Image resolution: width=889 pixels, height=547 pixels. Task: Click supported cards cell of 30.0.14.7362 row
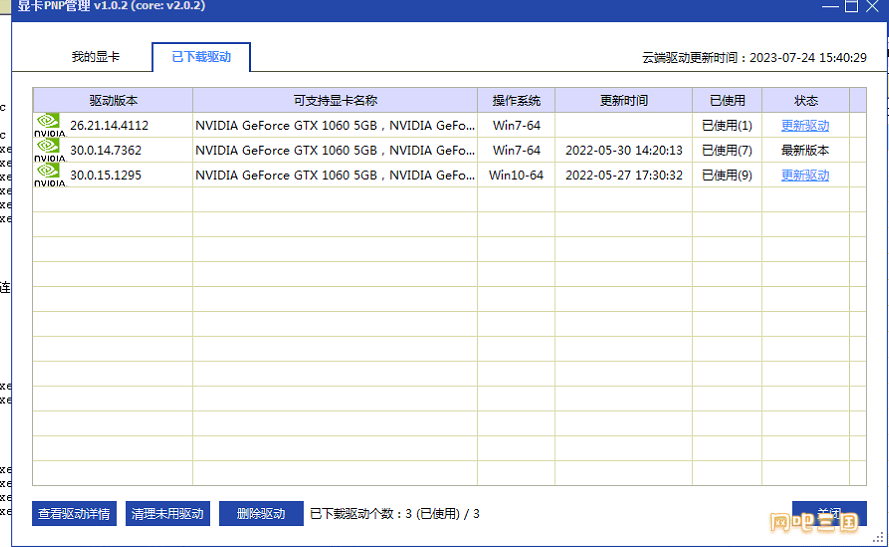[x=335, y=150]
